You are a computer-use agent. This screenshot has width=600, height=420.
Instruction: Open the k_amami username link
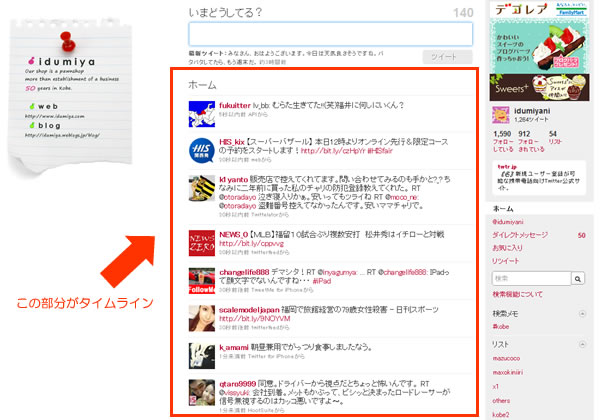[234, 347]
